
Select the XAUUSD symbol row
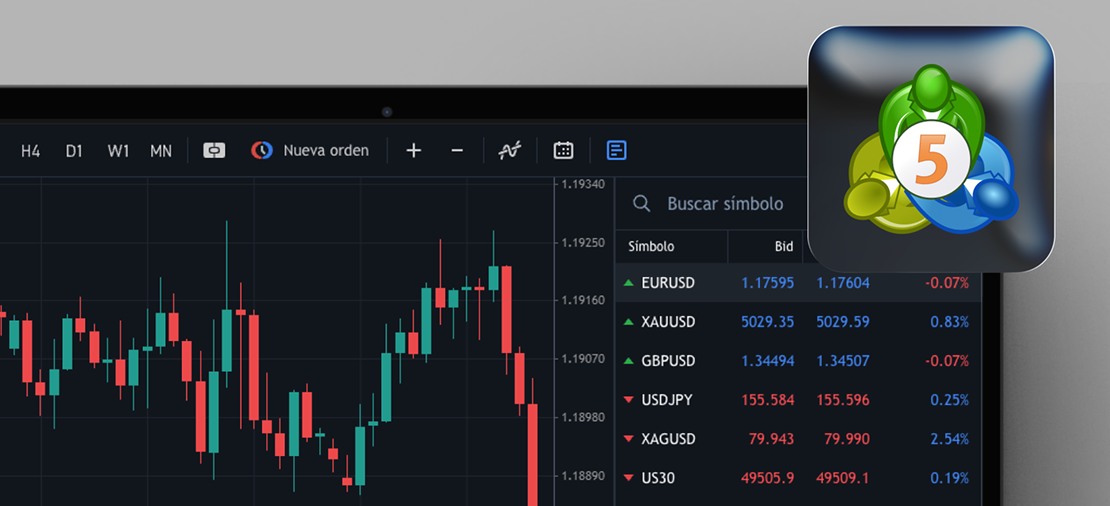pos(799,322)
